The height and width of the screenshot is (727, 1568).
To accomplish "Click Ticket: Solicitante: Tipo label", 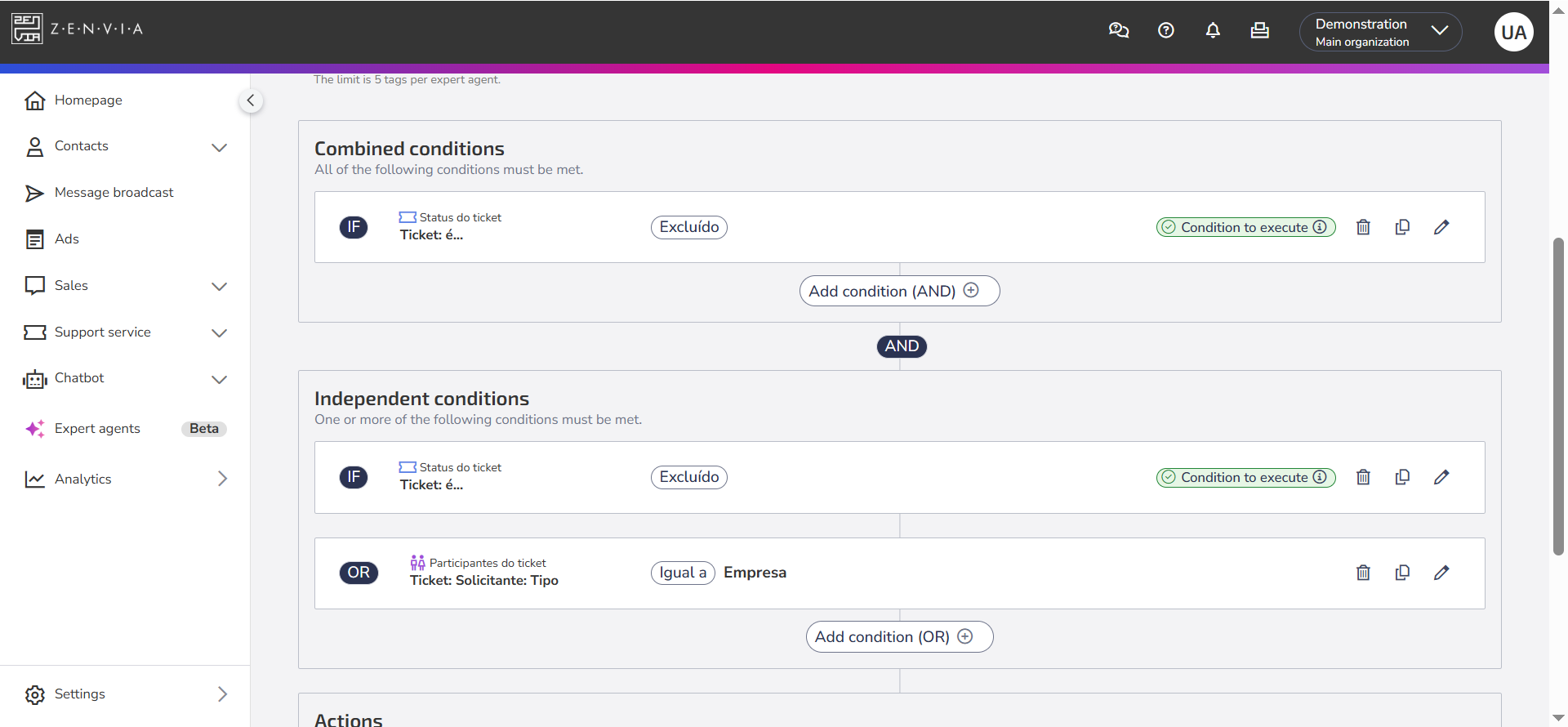I will (x=484, y=581).
